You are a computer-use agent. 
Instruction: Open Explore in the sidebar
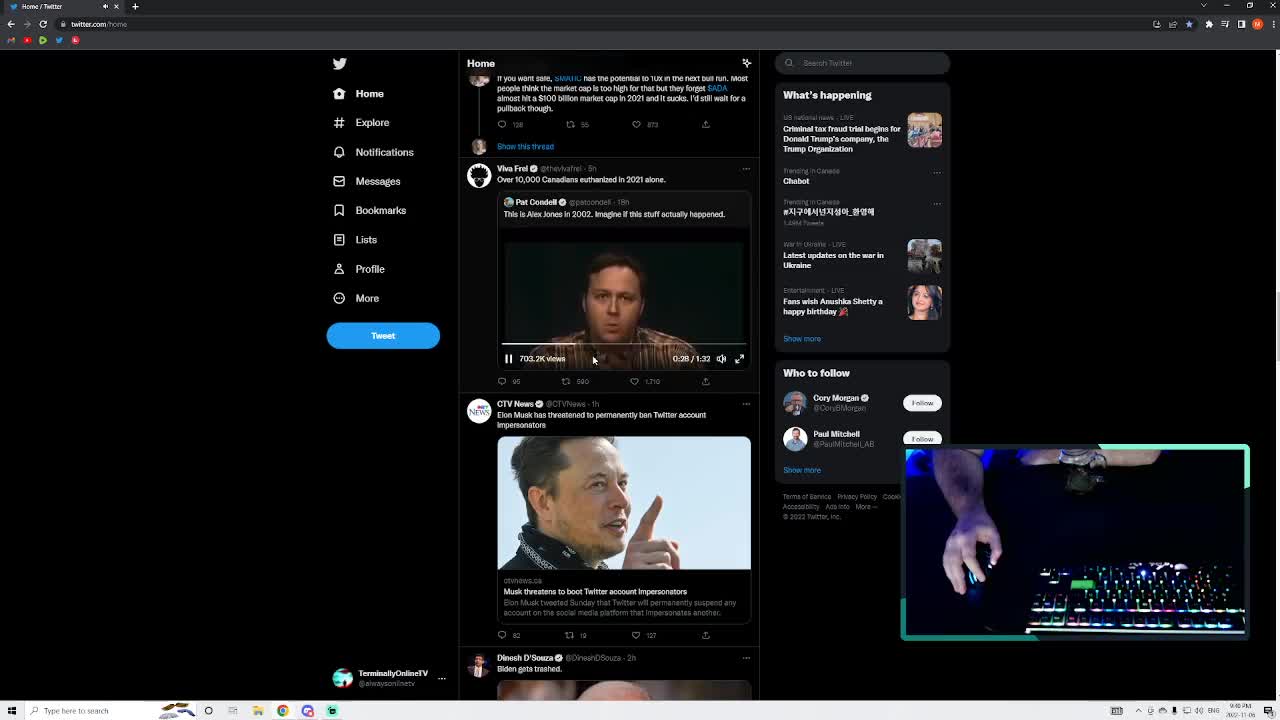pyautogui.click(x=361, y=122)
